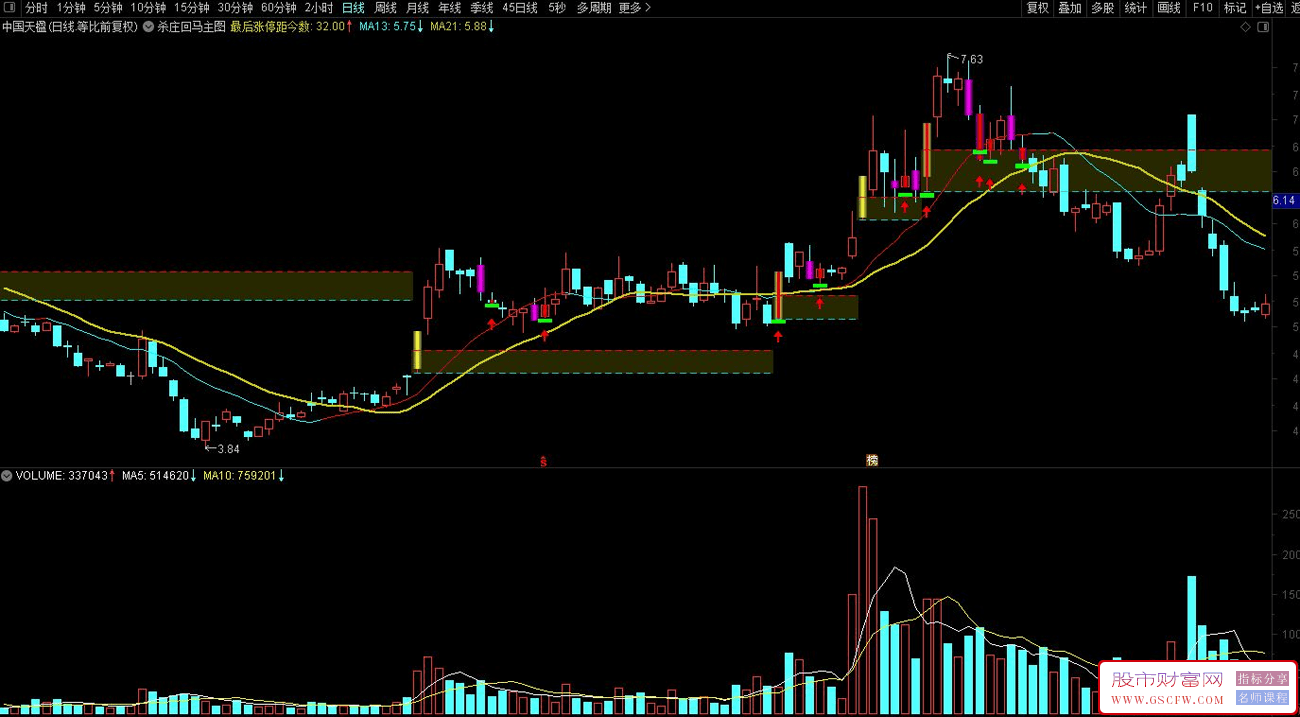Select the 年线 yearly period
Image resolution: width=1300 pixels, height=717 pixels.
[x=449, y=8]
